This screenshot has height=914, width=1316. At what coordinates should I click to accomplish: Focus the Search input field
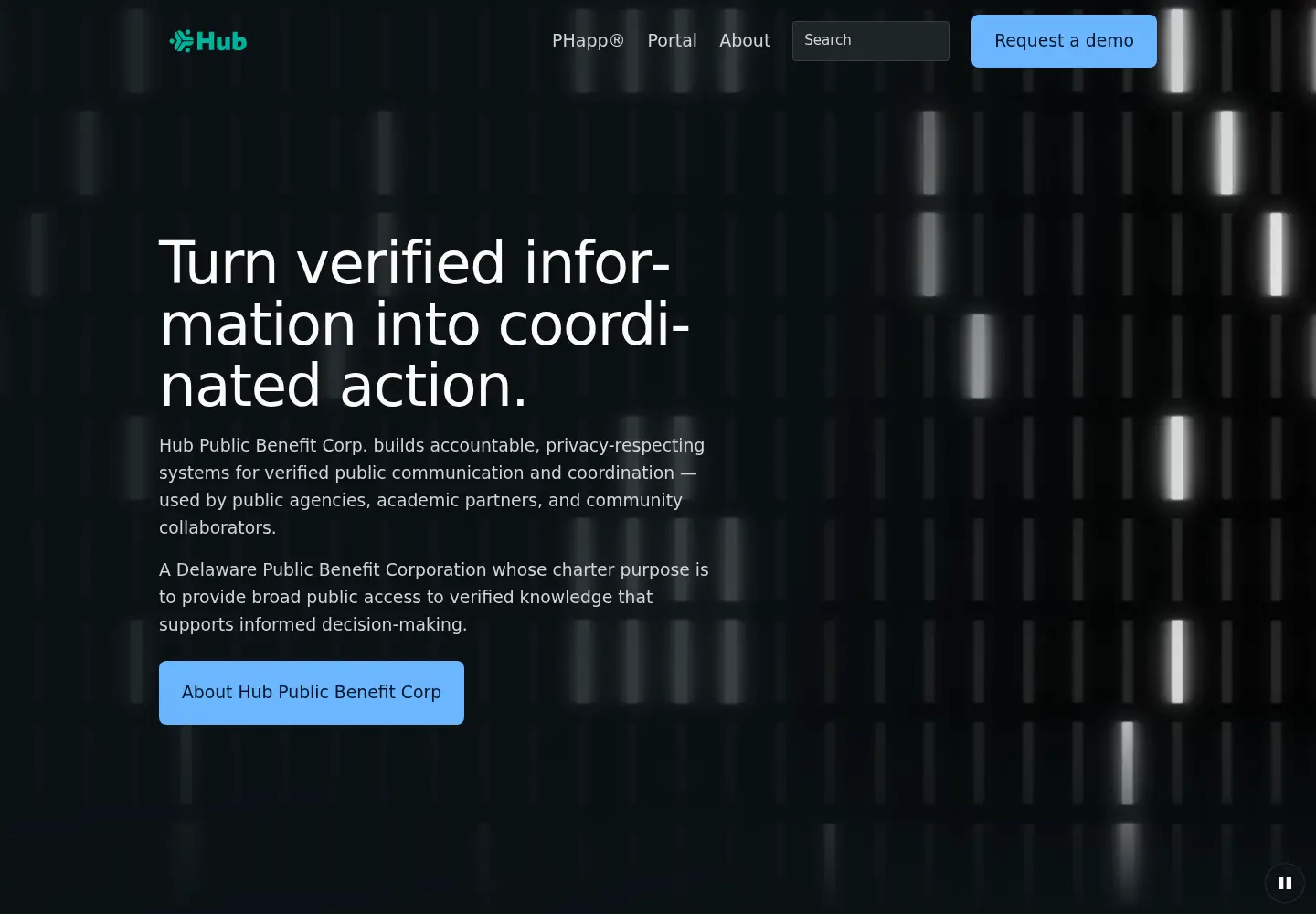[871, 41]
